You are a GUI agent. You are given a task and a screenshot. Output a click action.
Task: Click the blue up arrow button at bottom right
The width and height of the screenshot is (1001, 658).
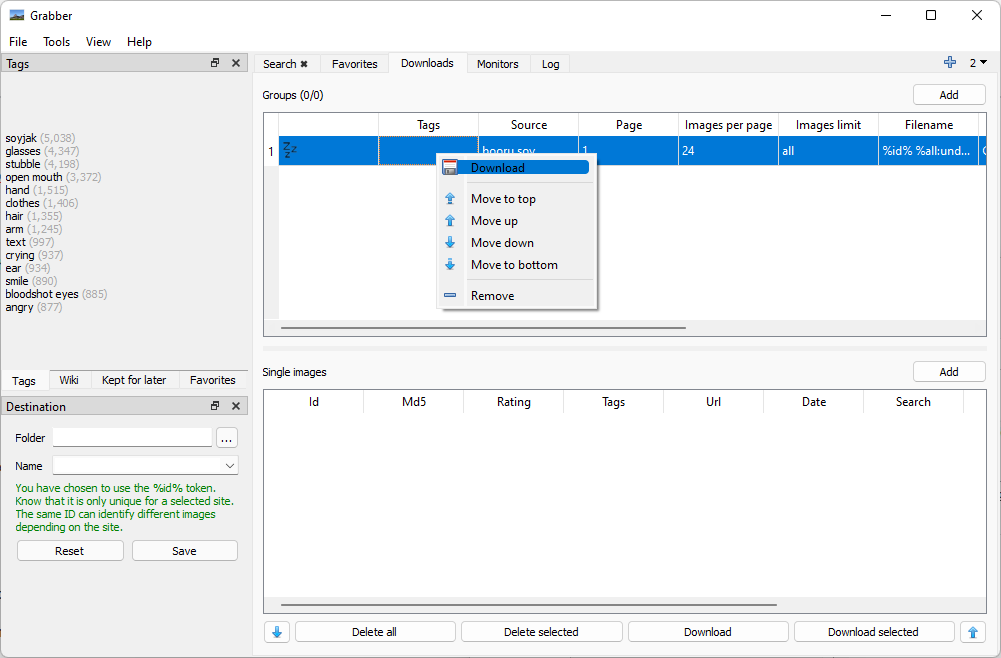[972, 632]
